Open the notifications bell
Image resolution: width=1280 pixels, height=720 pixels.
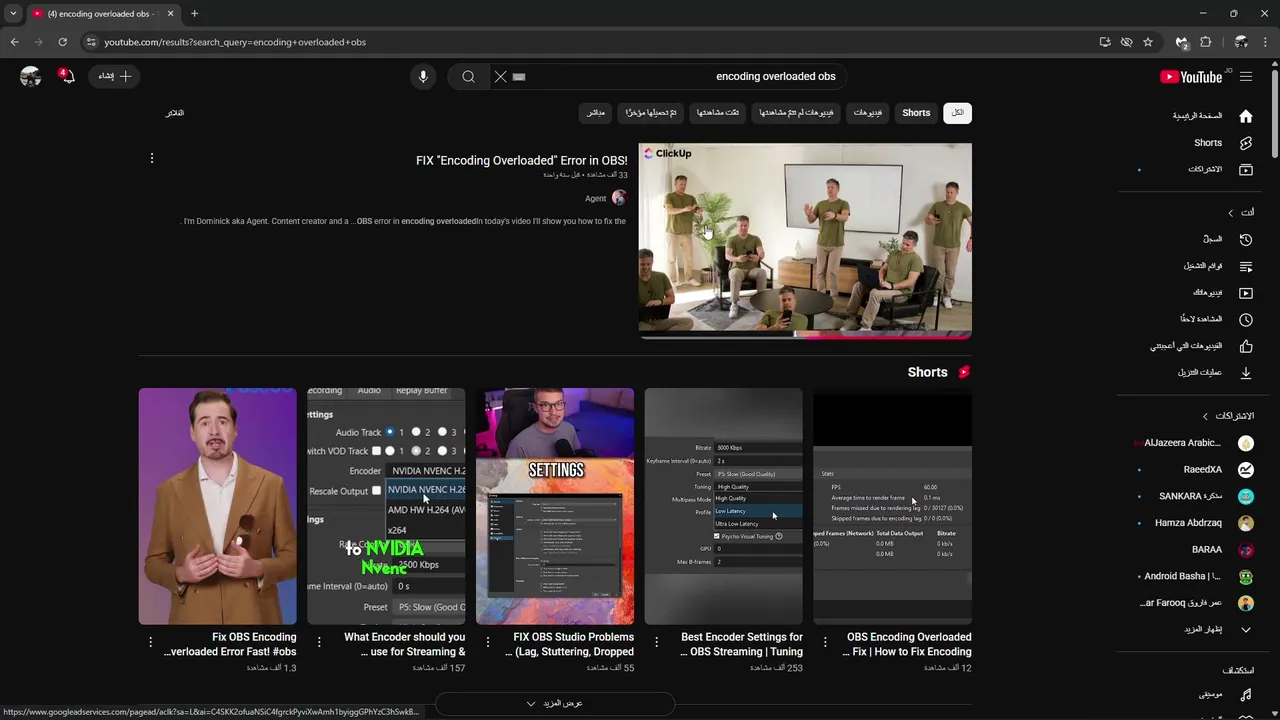[x=66, y=76]
